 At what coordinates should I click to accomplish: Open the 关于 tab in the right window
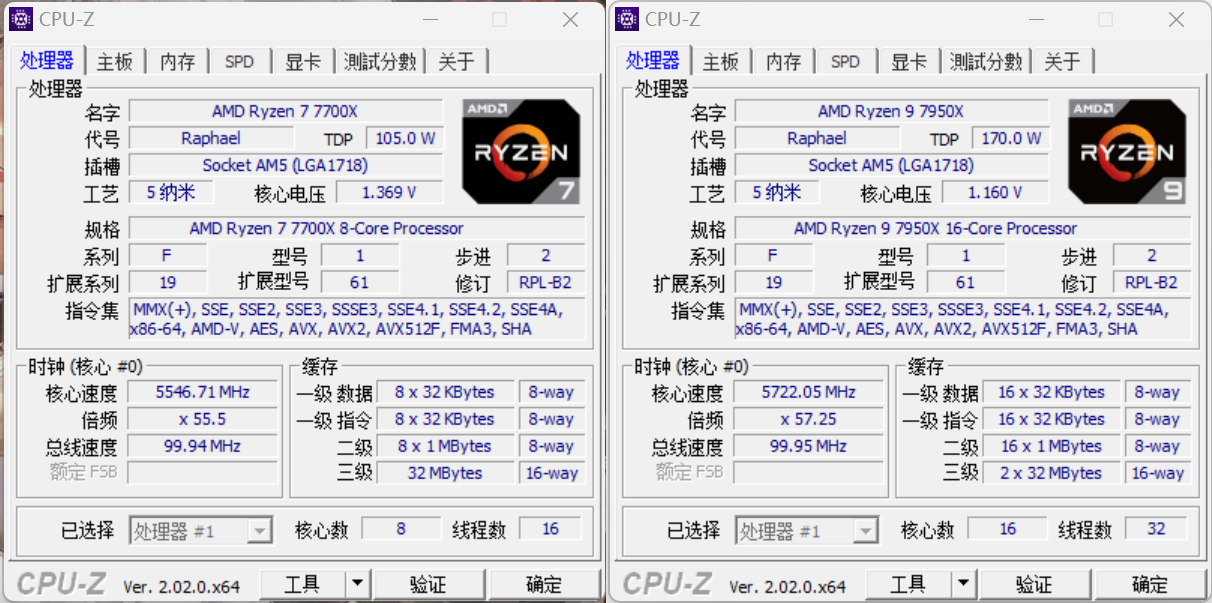[x=1064, y=61]
